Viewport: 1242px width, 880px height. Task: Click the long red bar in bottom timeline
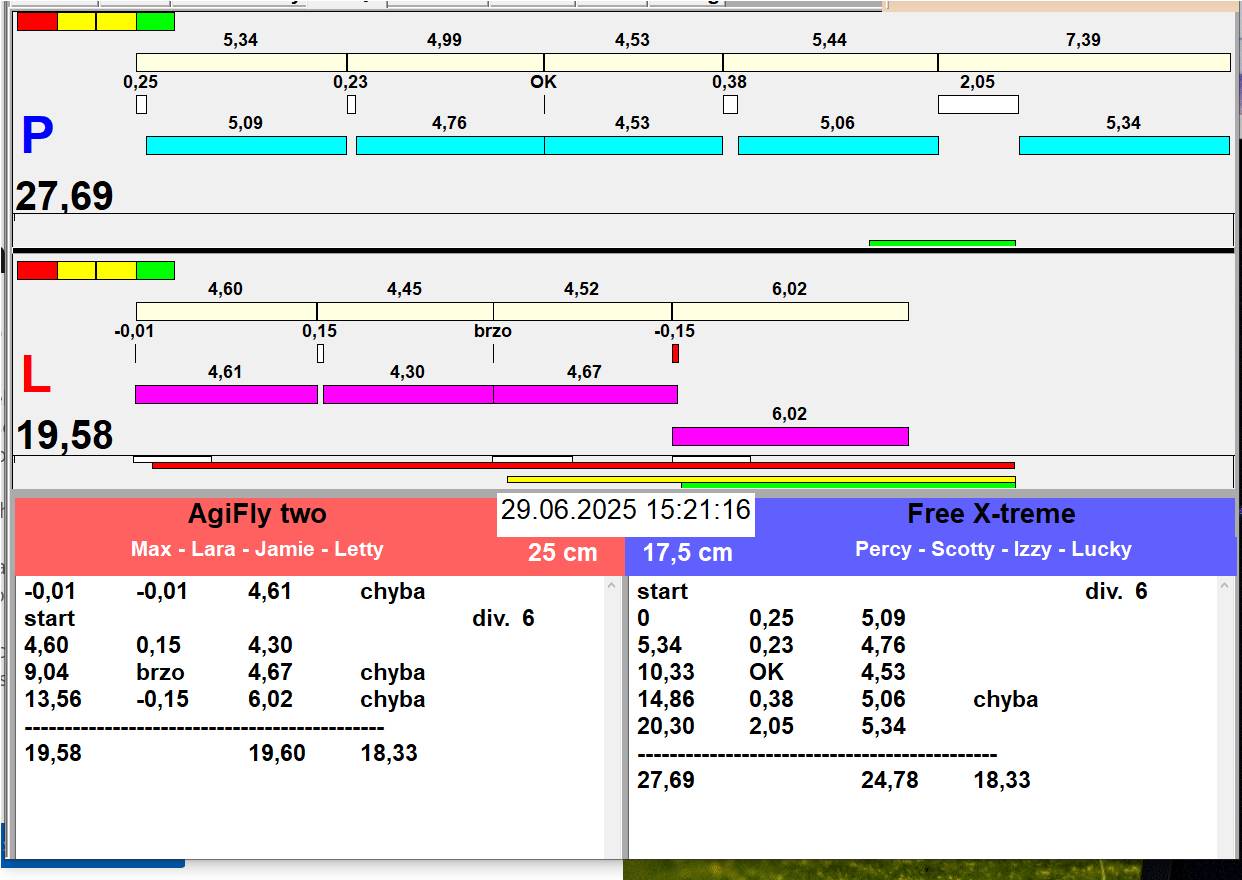[583, 465]
